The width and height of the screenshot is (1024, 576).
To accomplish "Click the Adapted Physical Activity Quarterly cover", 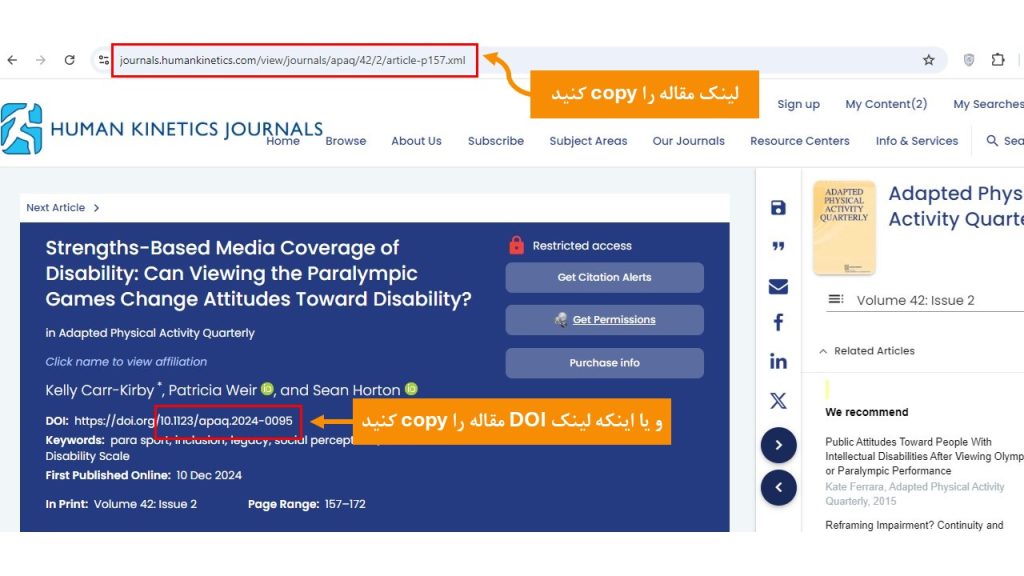I will pos(844,228).
